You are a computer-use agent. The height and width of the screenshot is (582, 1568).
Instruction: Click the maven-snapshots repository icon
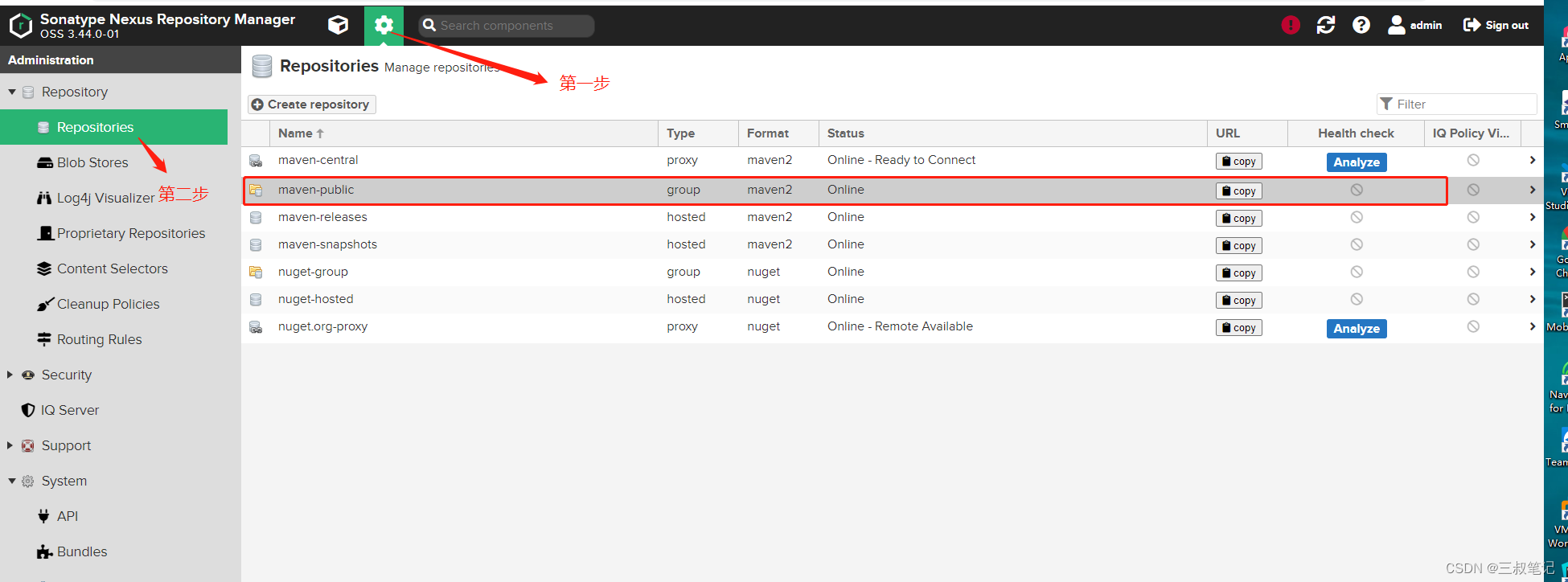(256, 245)
